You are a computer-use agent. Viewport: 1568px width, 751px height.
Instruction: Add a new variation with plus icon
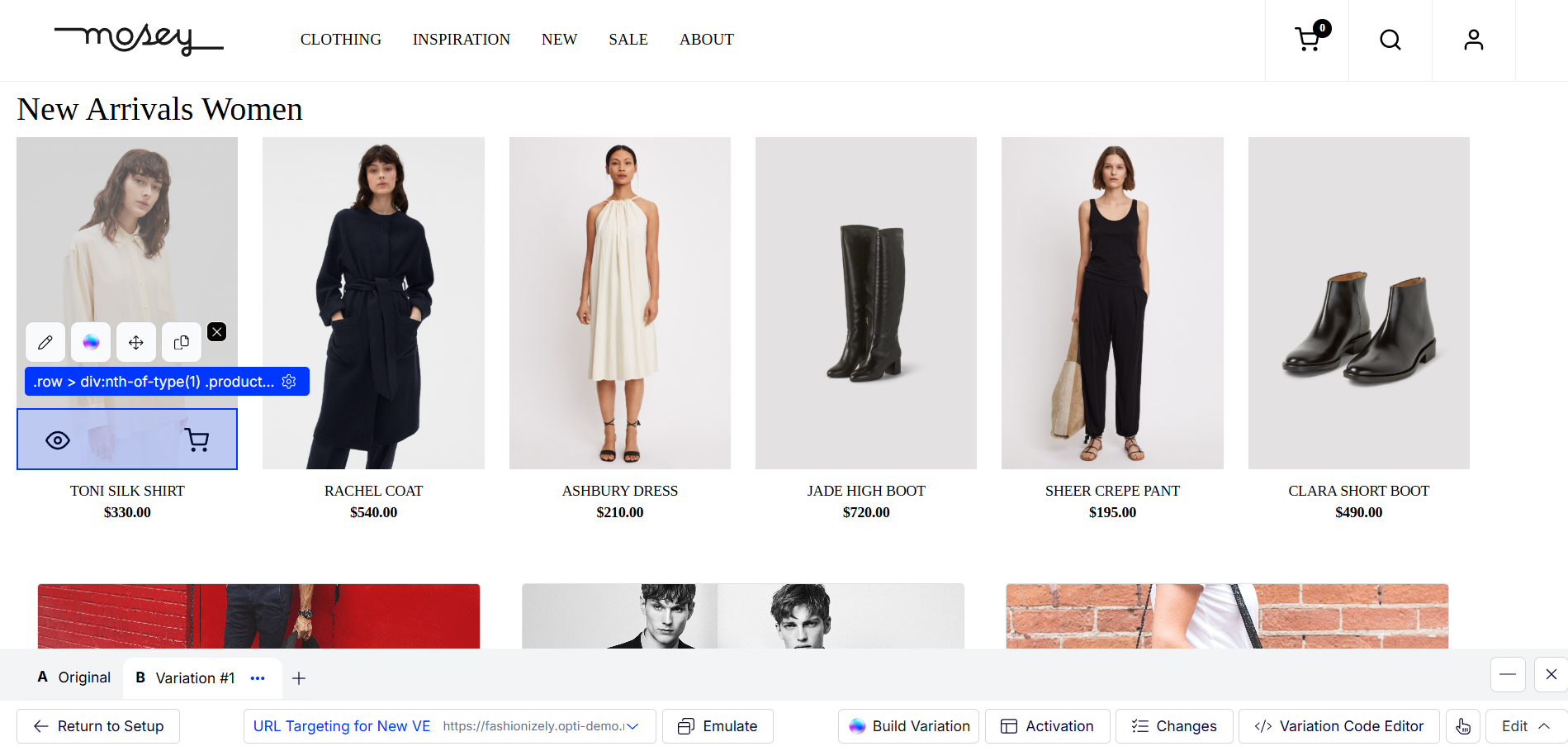pos(299,678)
